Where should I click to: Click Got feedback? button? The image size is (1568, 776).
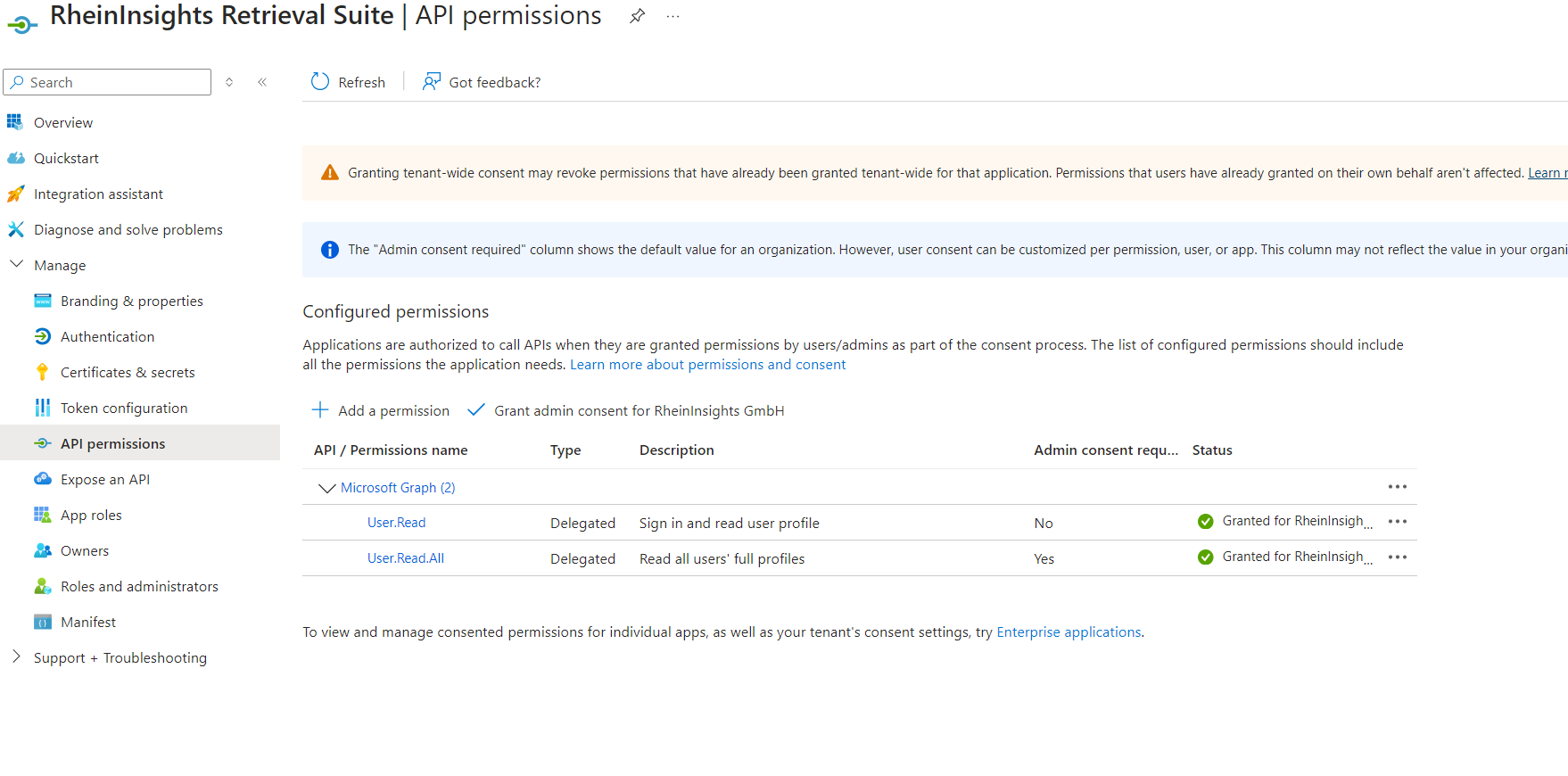point(482,82)
